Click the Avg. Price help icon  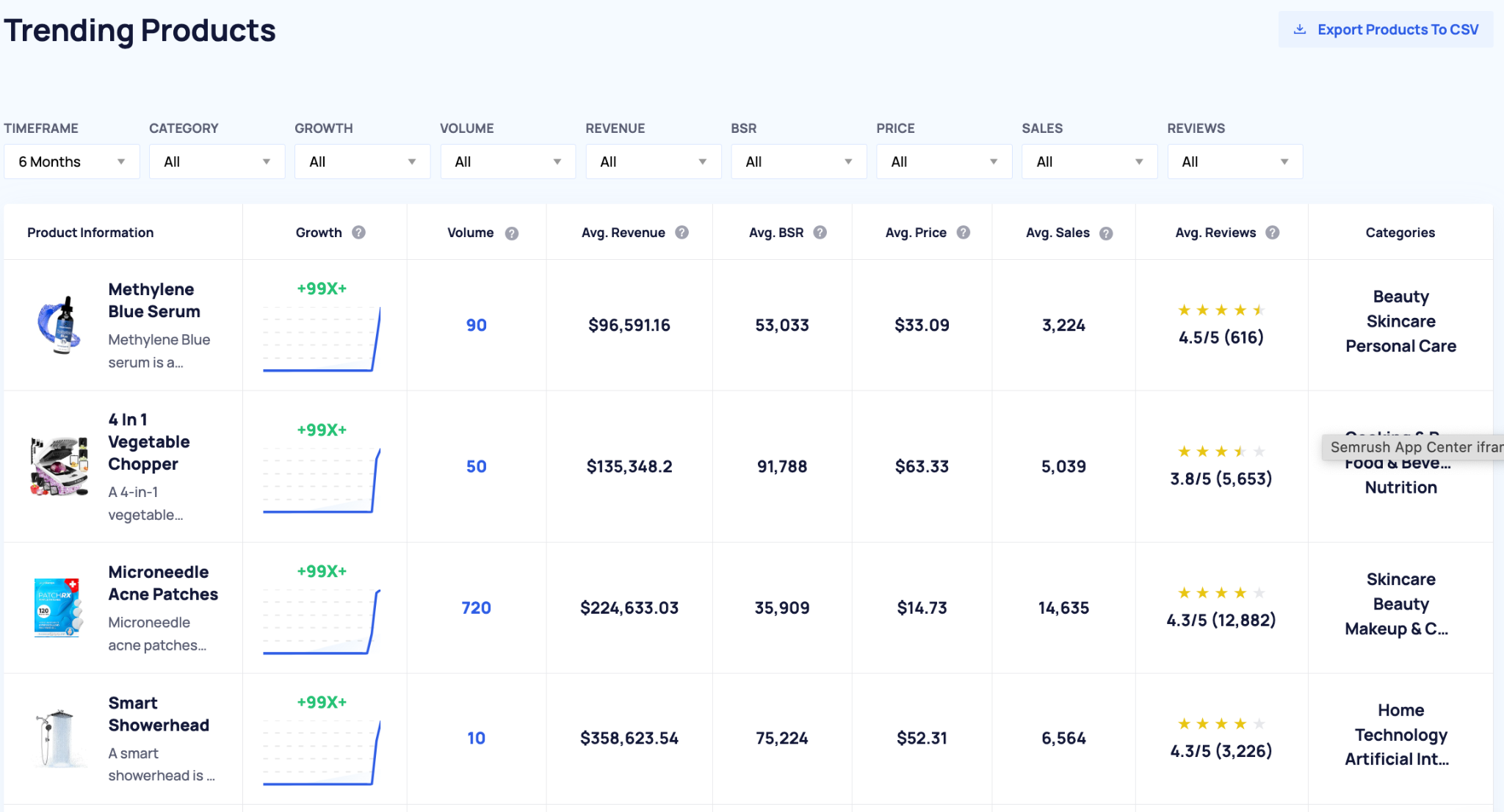(x=963, y=233)
